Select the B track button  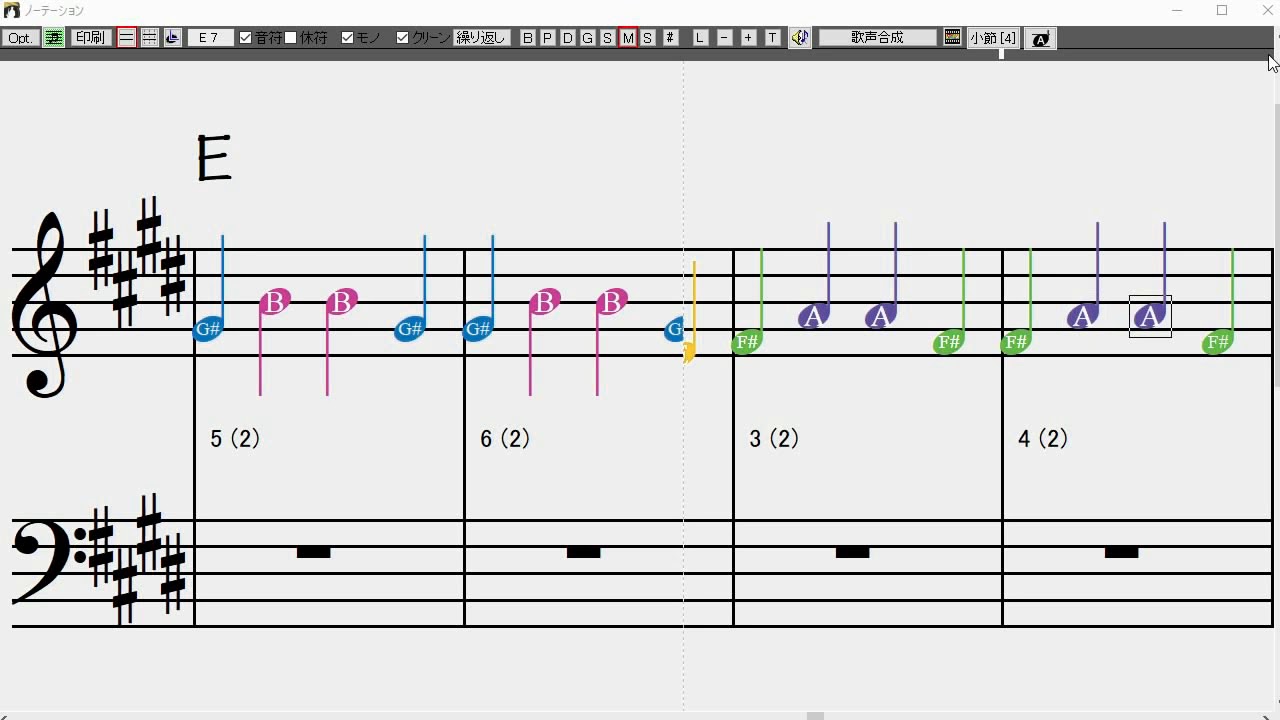point(528,38)
